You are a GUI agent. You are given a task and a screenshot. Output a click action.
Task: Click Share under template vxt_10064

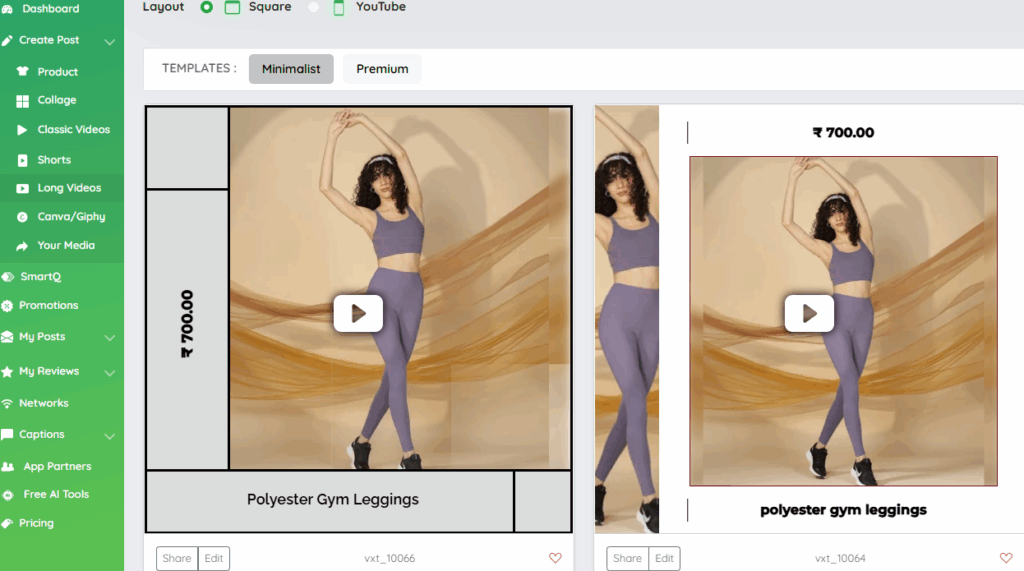[x=627, y=558]
